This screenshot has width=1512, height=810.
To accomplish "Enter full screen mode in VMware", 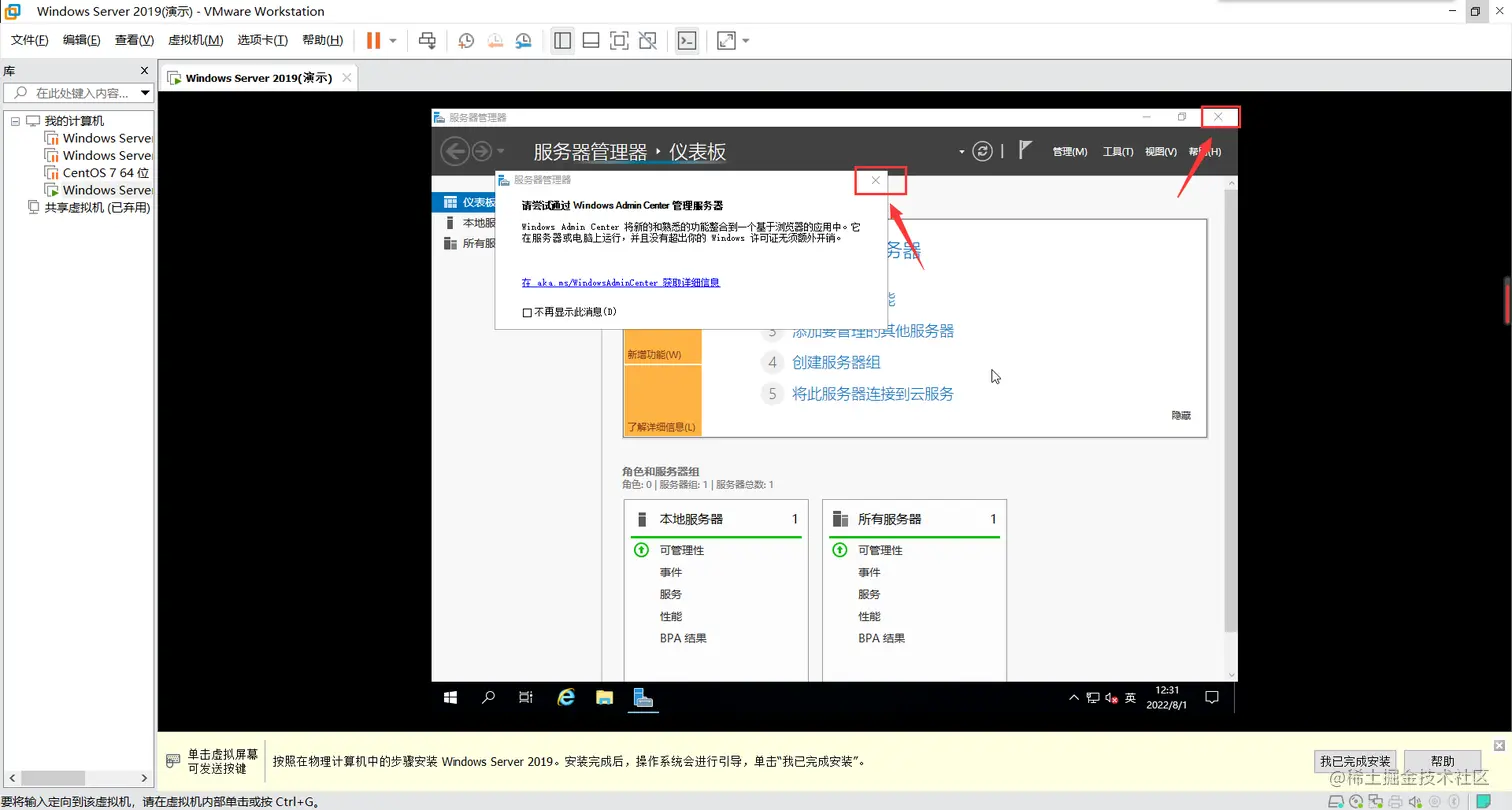I will pyautogui.click(x=620, y=41).
